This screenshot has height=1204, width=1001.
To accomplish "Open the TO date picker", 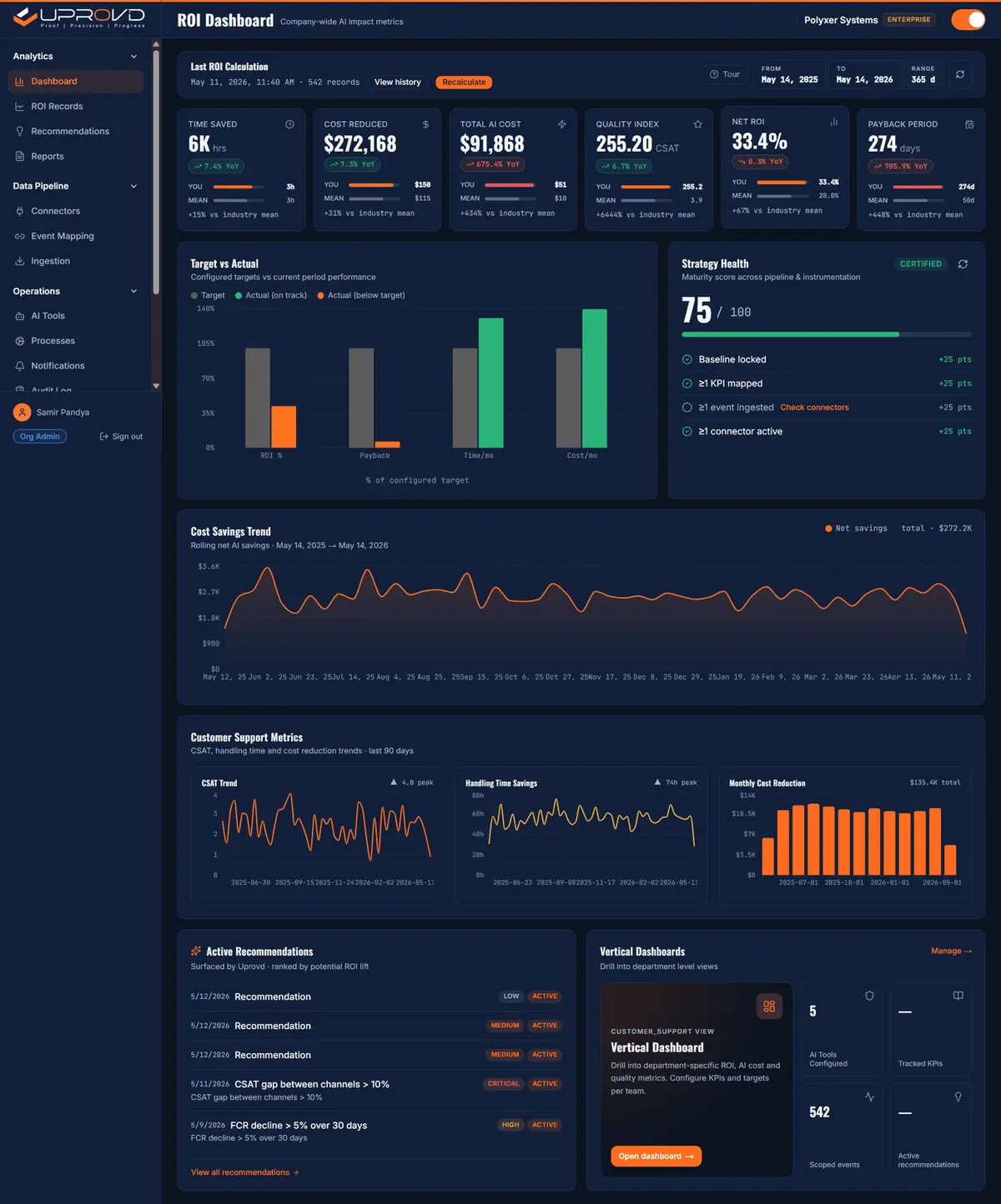I will coord(864,74).
